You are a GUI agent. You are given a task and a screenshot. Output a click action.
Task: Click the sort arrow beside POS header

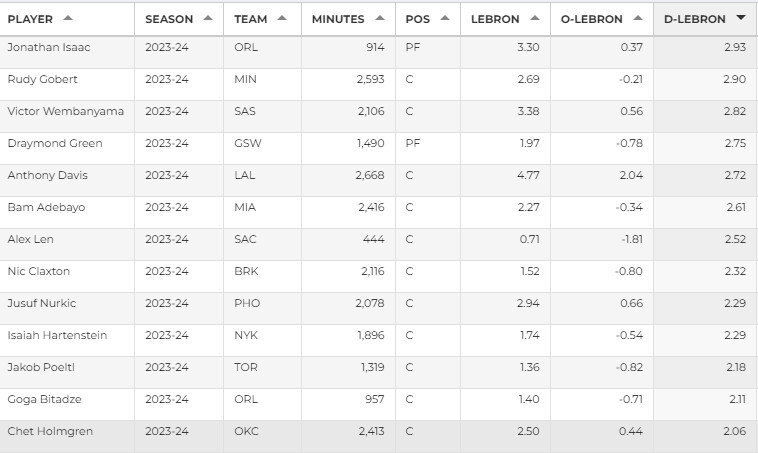point(440,19)
